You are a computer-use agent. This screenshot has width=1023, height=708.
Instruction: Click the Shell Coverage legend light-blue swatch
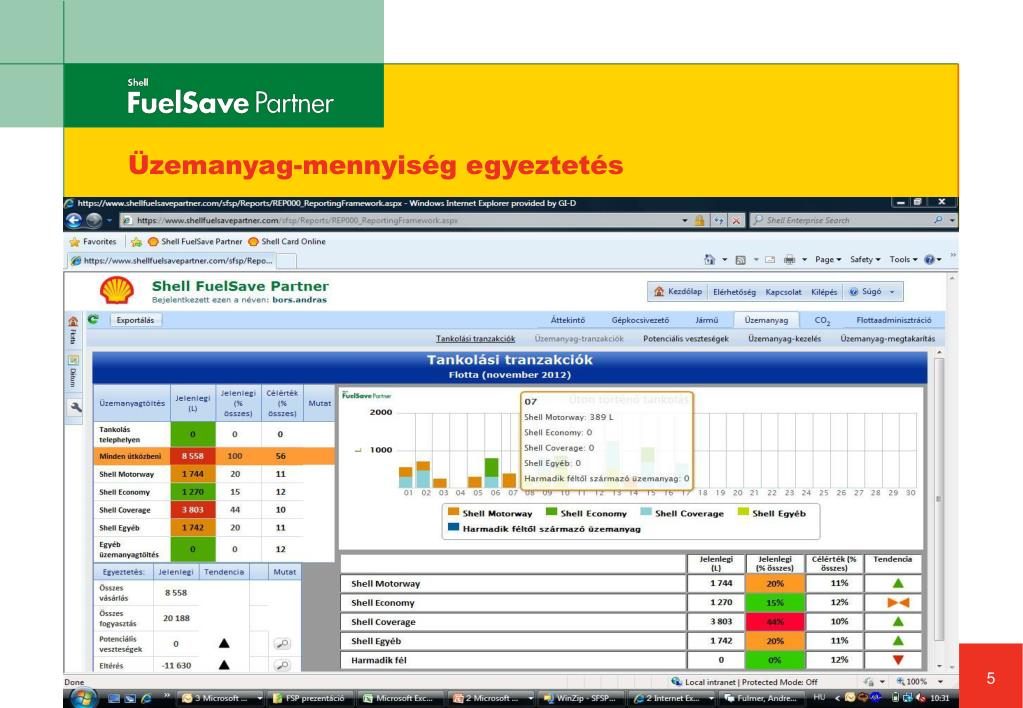point(646,512)
